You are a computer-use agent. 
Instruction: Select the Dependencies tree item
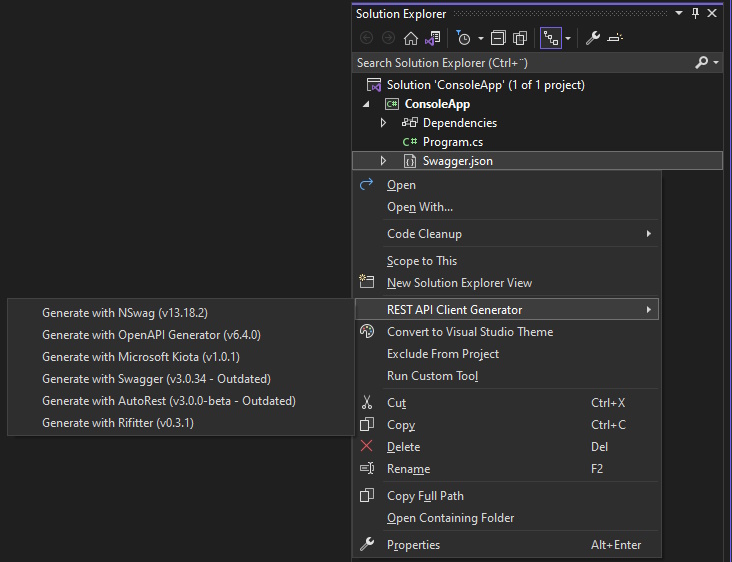[460, 123]
